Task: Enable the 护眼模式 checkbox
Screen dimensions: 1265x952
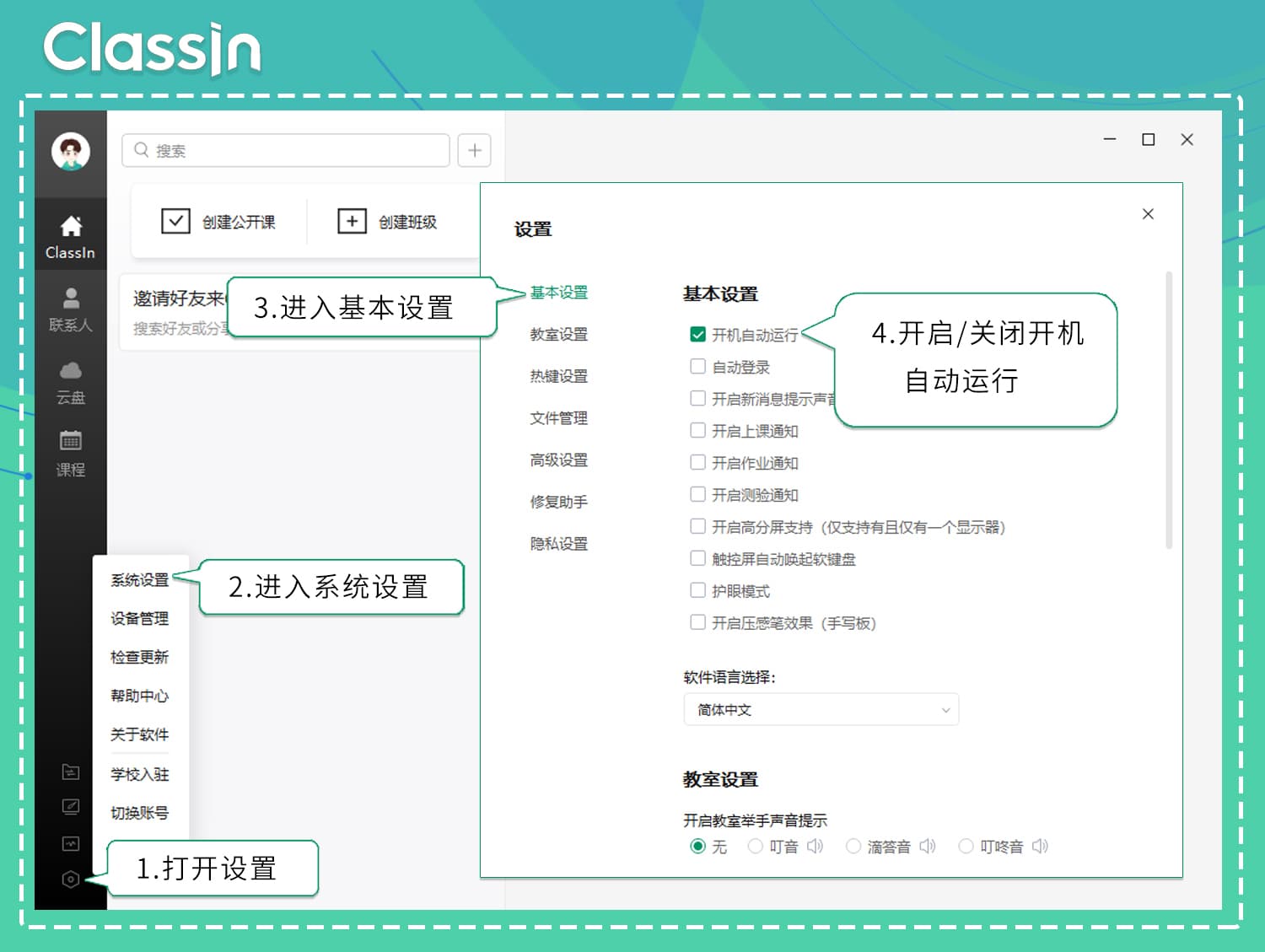Action: click(697, 590)
